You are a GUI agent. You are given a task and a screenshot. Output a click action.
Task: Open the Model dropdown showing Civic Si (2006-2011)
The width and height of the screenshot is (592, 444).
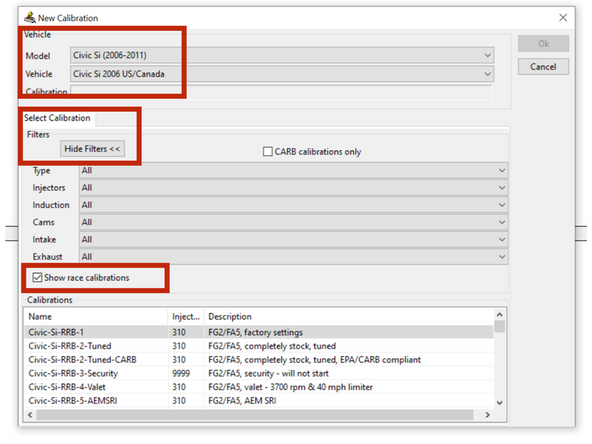tap(282, 55)
